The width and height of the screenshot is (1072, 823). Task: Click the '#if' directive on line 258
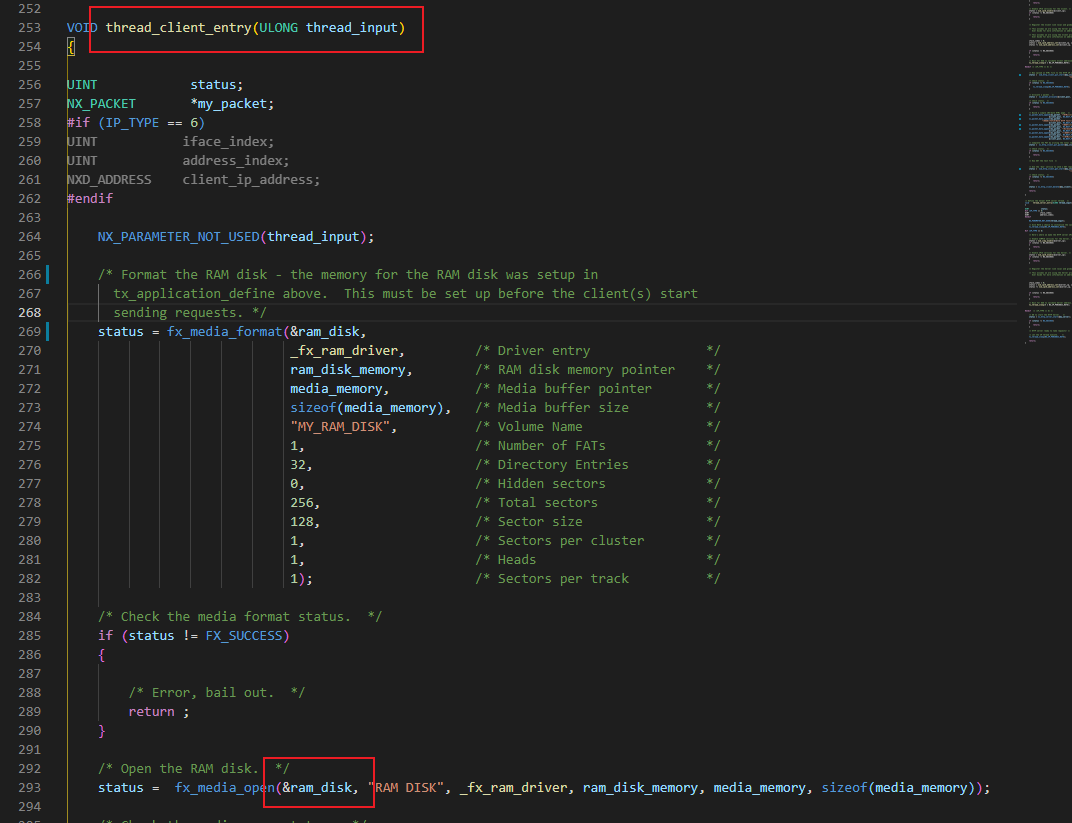[78, 123]
